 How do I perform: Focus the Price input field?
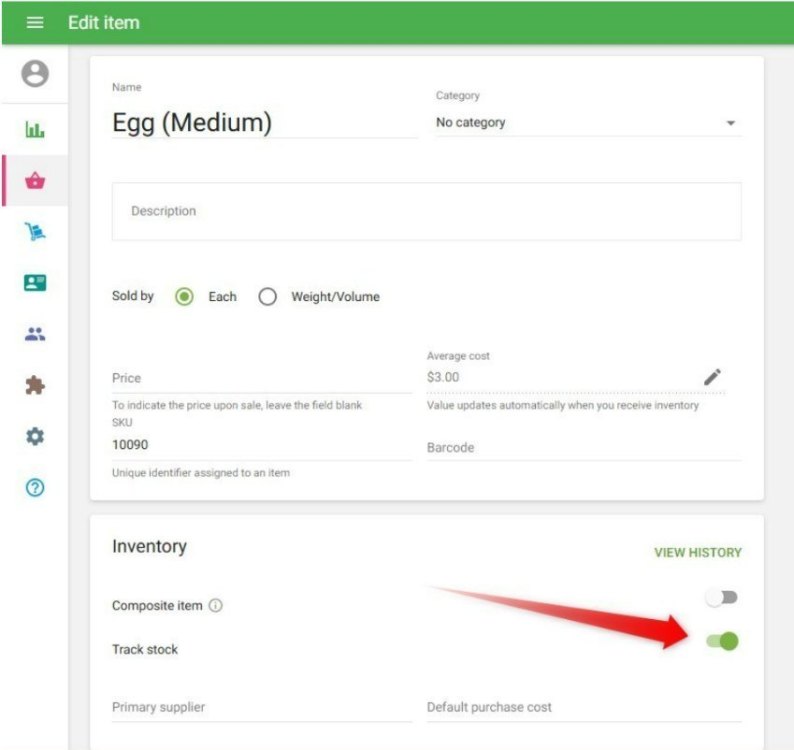[261, 378]
